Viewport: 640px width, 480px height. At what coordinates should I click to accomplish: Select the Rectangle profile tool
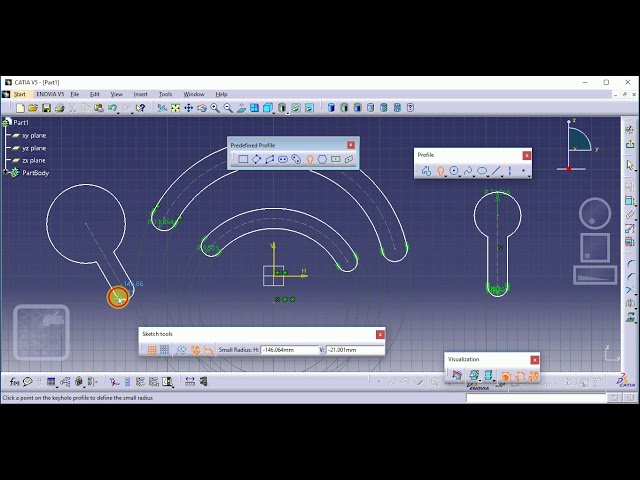click(x=243, y=159)
